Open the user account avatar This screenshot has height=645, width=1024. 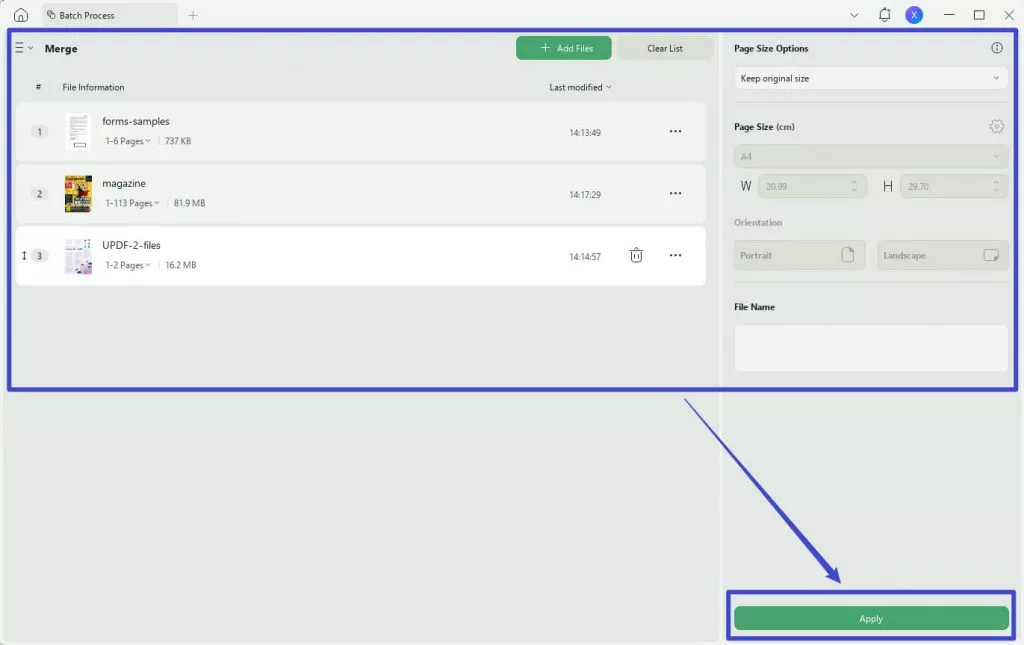[914, 15]
